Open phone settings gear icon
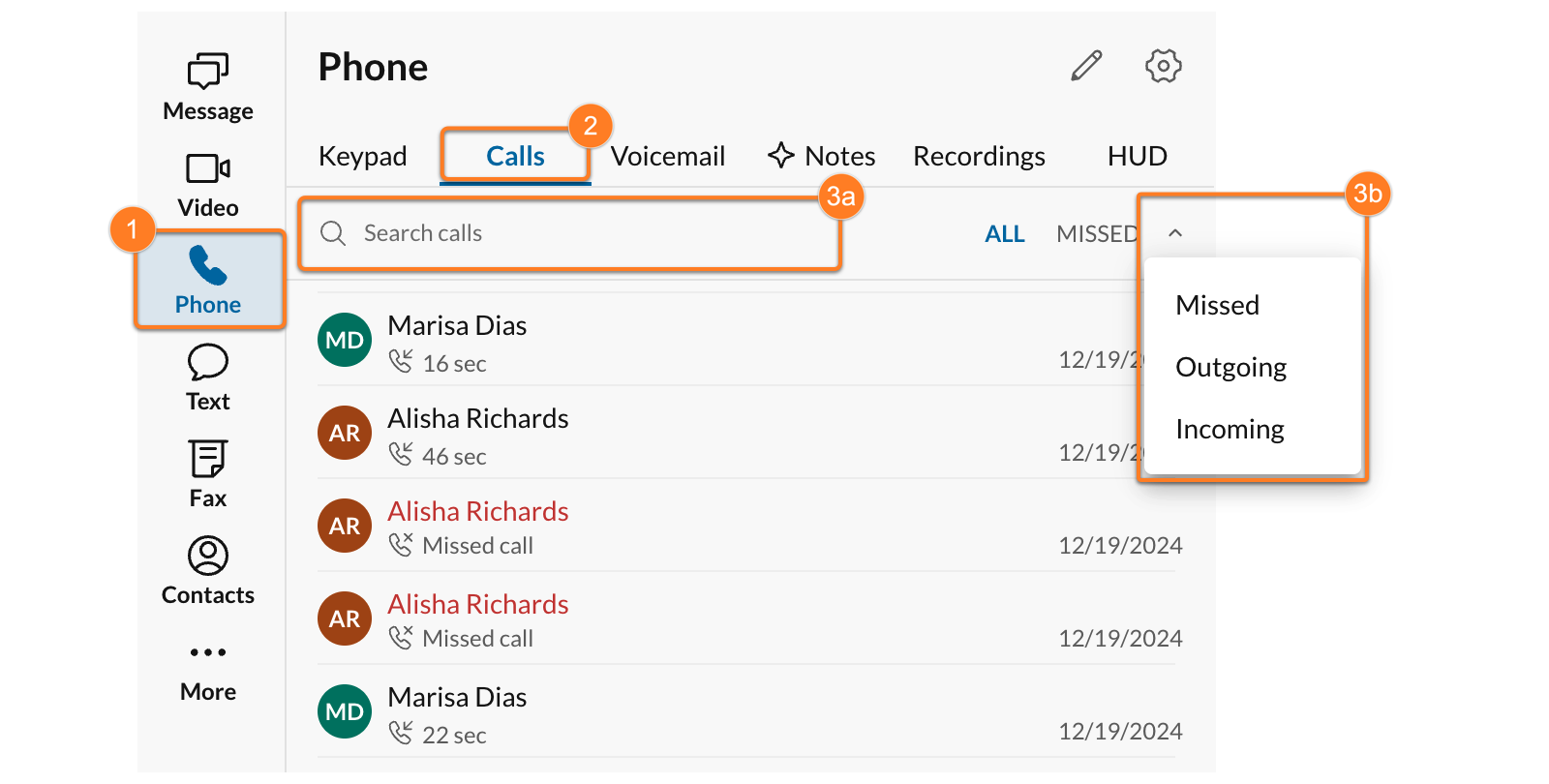The width and height of the screenshot is (1549, 784). [1163, 66]
